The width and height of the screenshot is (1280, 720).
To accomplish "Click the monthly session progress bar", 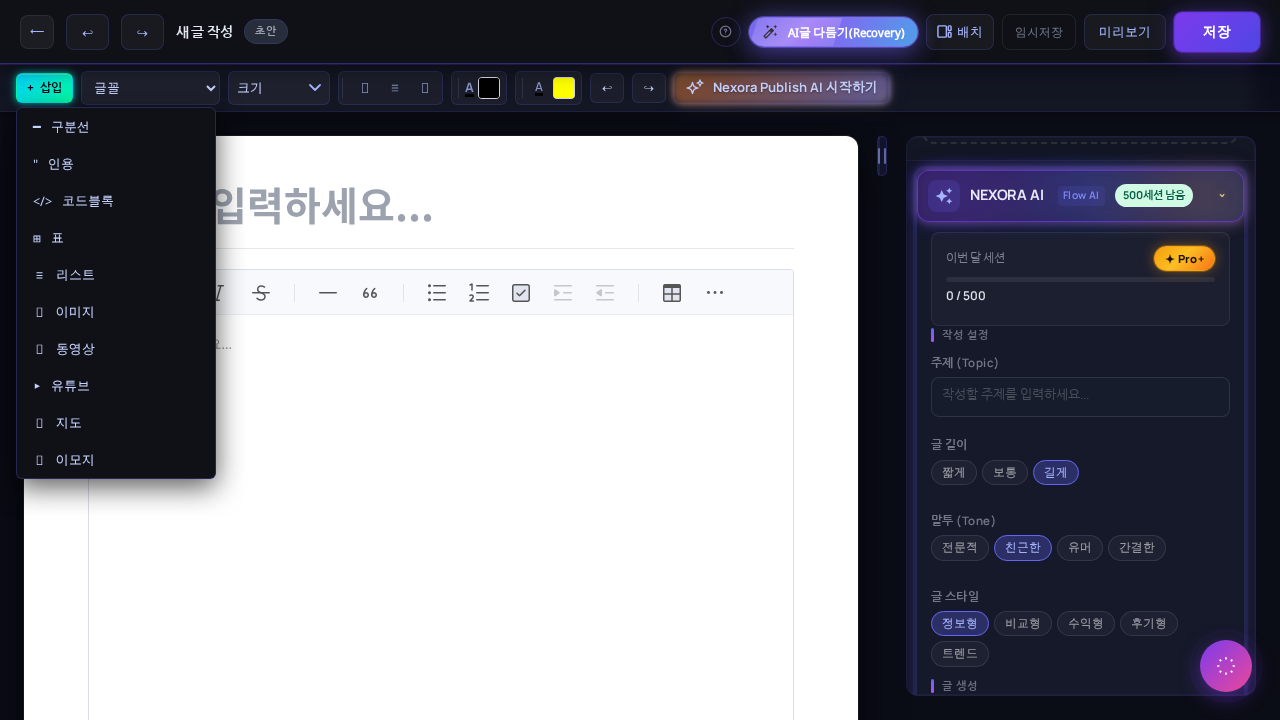I will coord(1080,280).
